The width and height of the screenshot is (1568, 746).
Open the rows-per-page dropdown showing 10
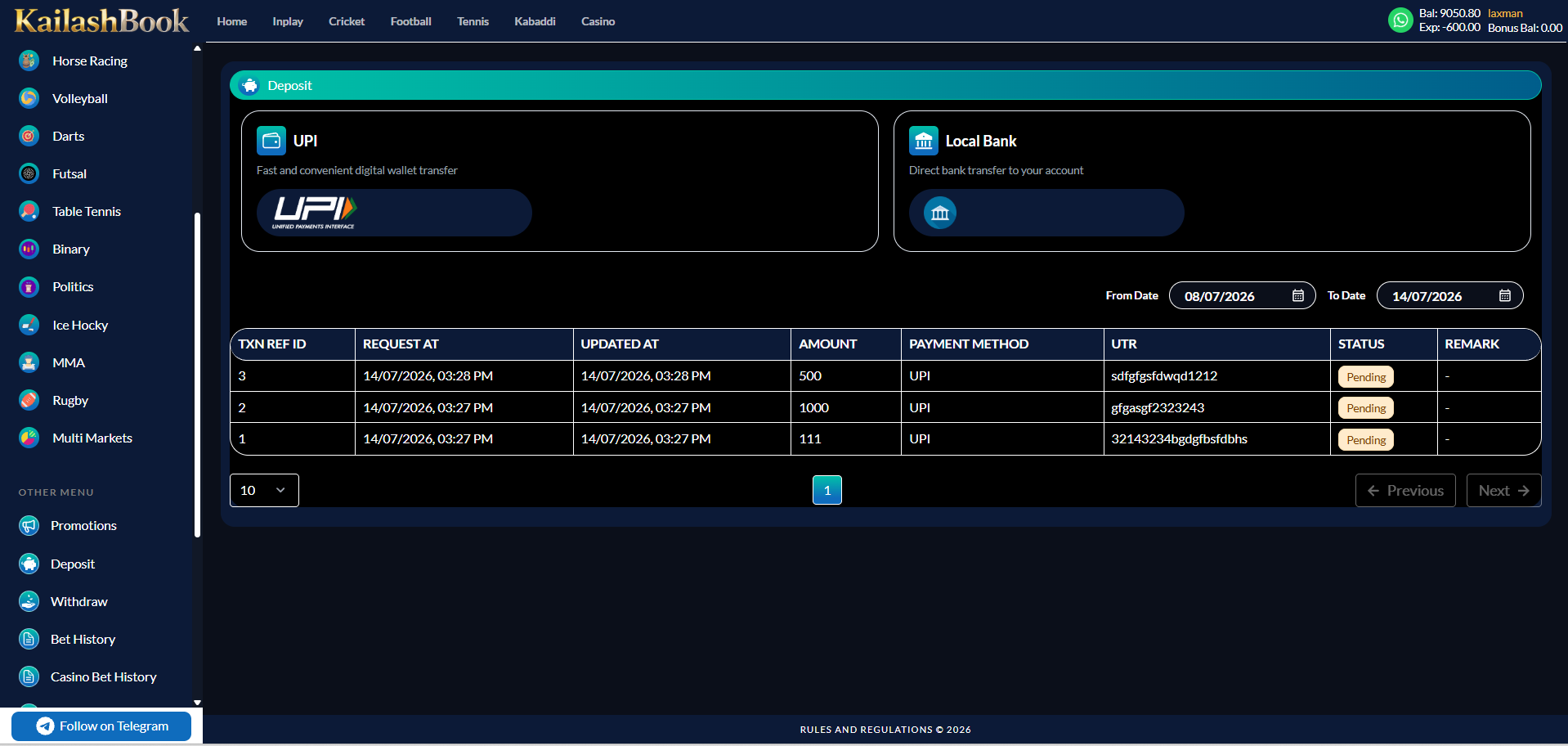[264, 490]
